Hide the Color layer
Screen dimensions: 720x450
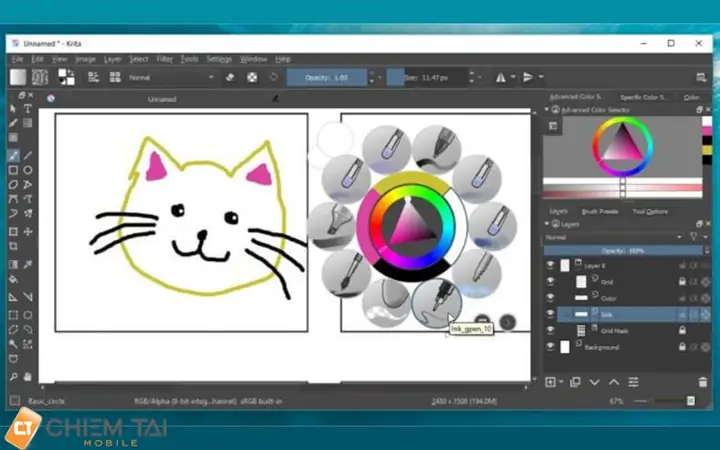[x=550, y=298]
